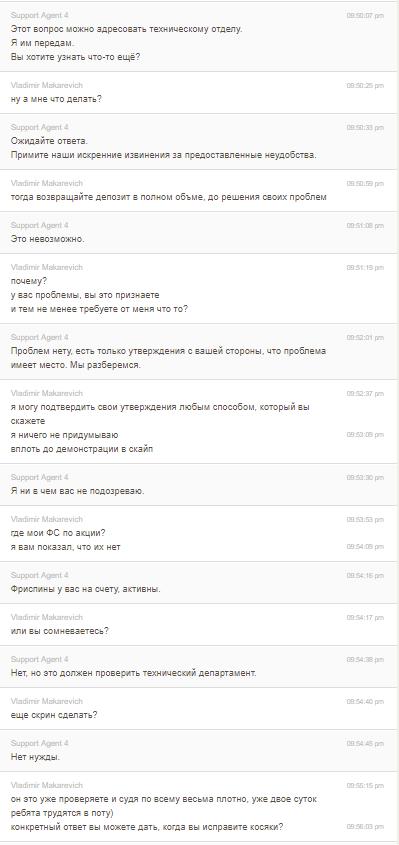Click the message 'тогда возвращайте депозит в полном объме'
This screenshot has width=399, height=845.
pyautogui.click(x=169, y=197)
